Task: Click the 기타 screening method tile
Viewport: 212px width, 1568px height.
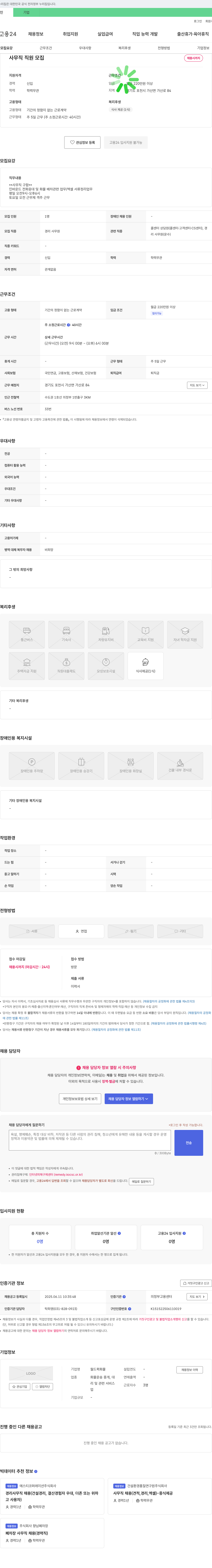Action: tap(180, 931)
